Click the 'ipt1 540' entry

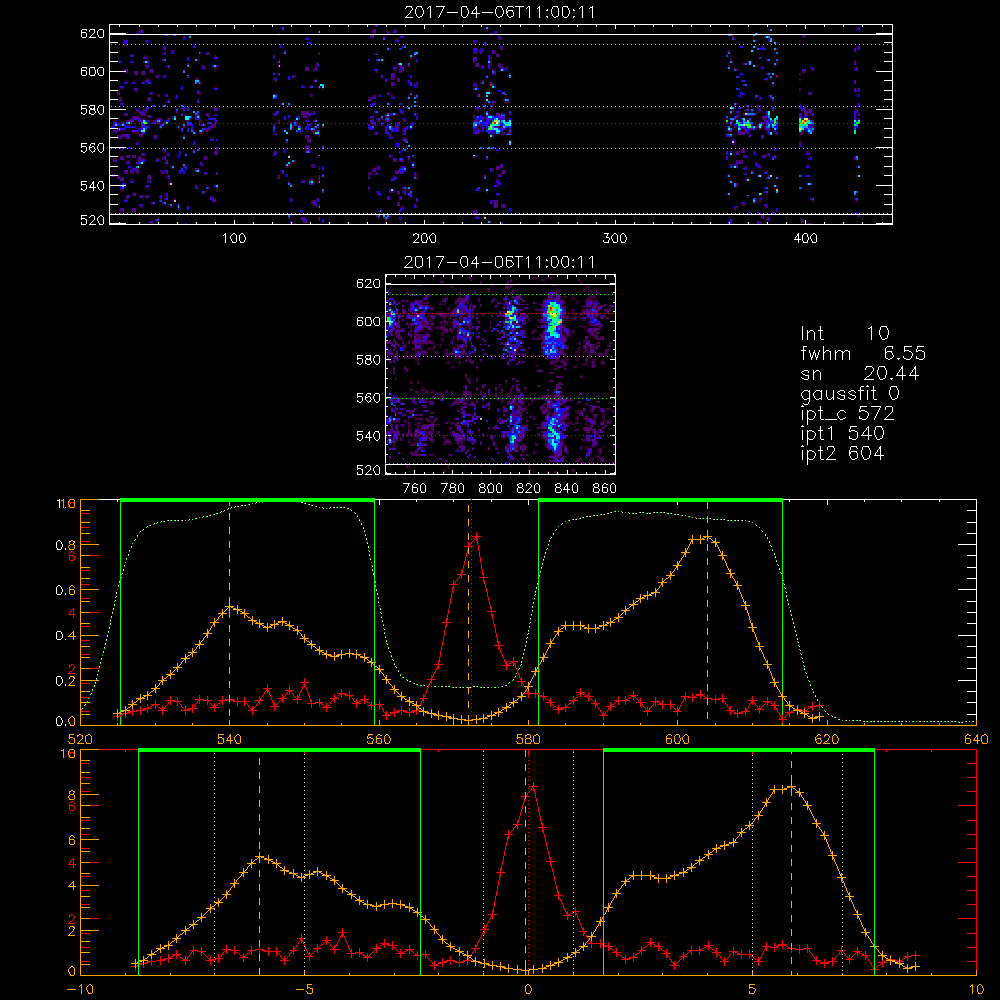tap(842, 434)
